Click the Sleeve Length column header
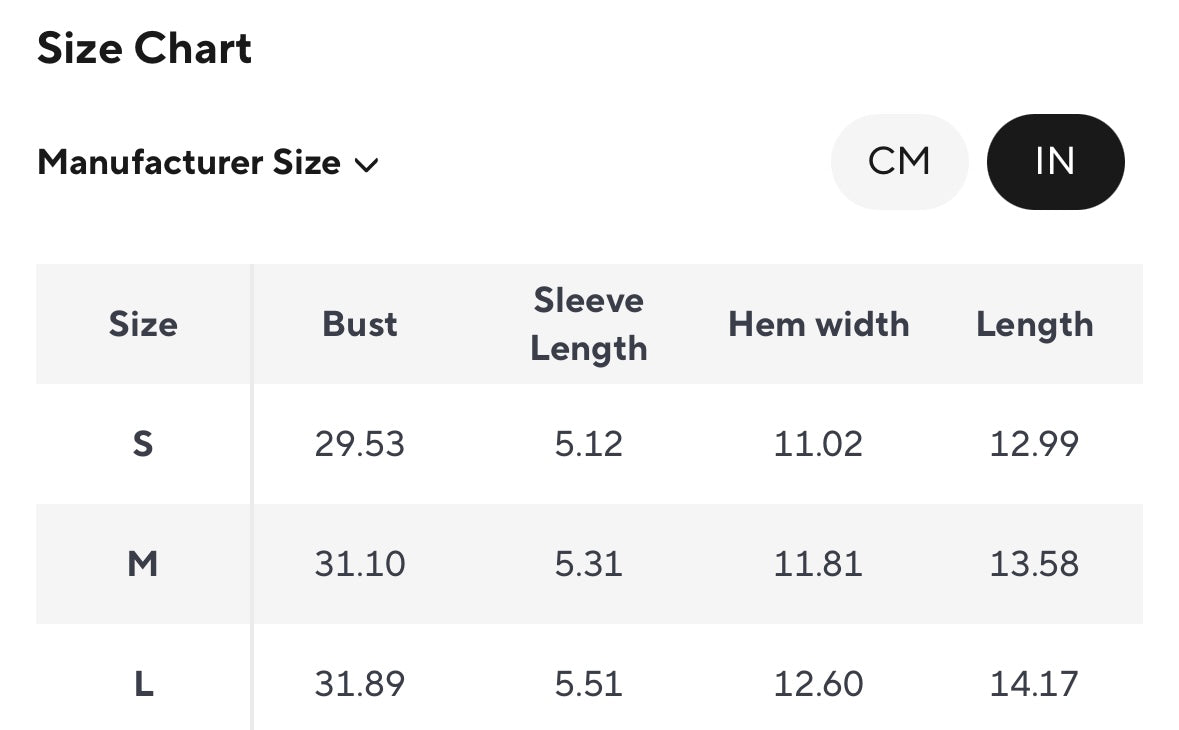1179x730 pixels. [x=589, y=324]
